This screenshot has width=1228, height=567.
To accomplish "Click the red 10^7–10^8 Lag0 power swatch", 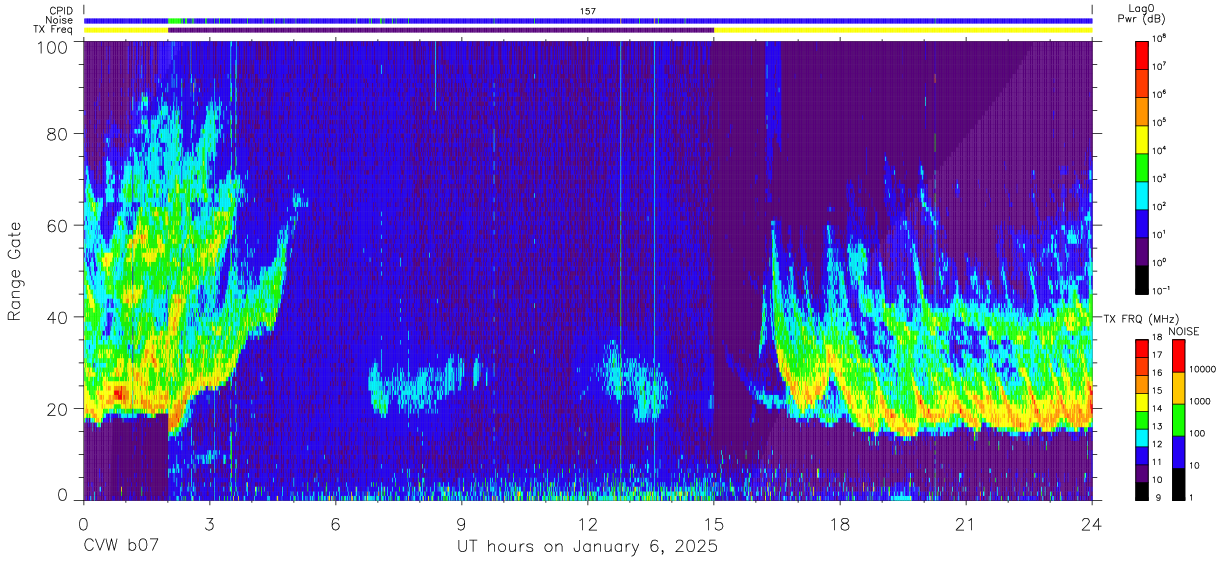I will (1142, 54).
